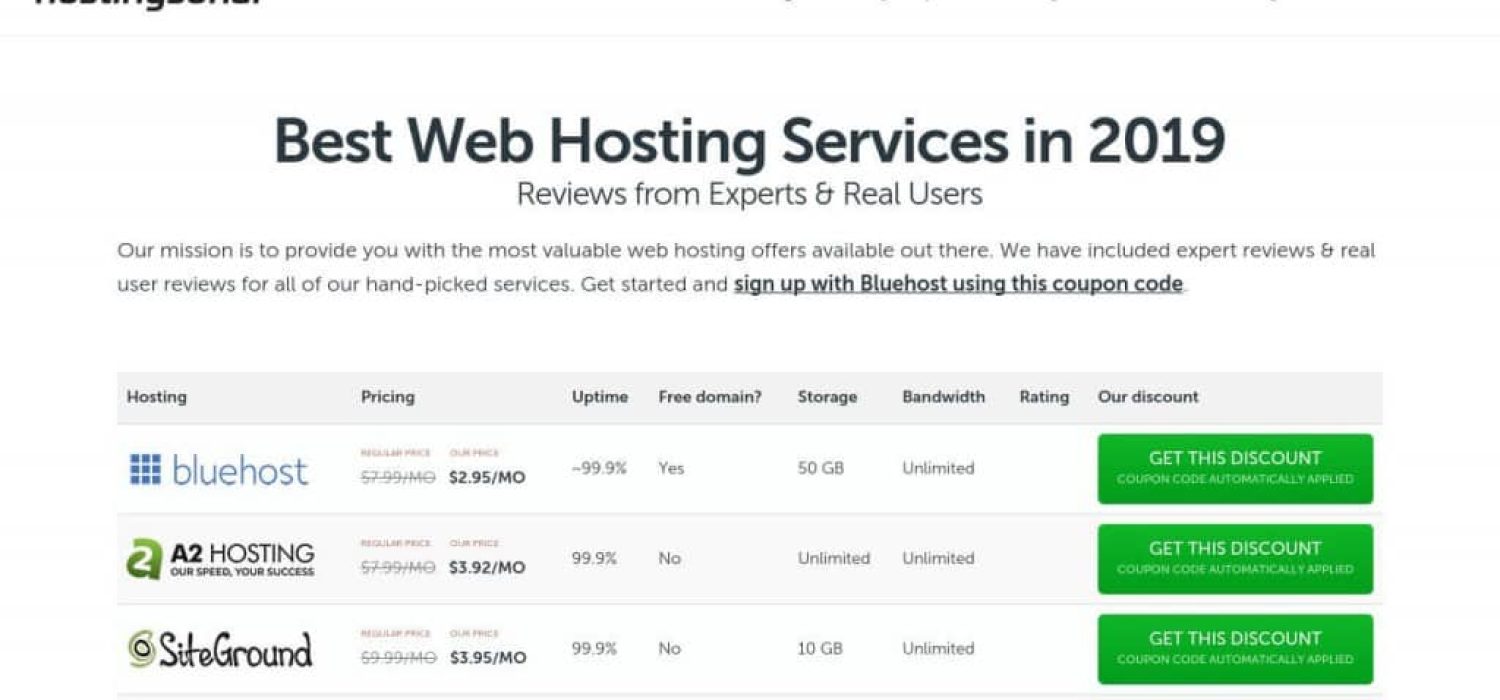Click A2 Hosting's $3.92/MO price

(487, 568)
